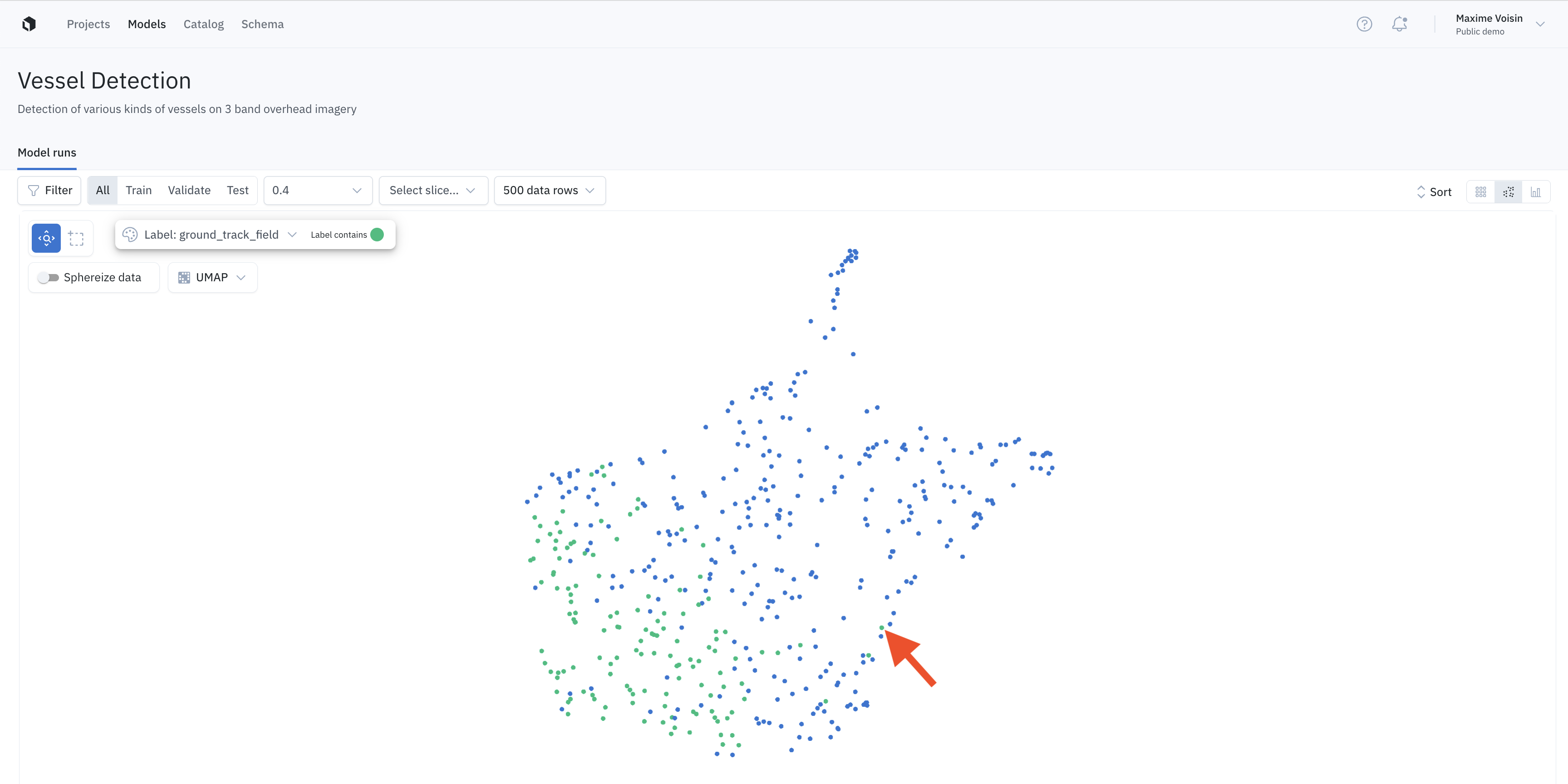Click the Sort button
Screen dimensions: 1568x784
click(1434, 192)
